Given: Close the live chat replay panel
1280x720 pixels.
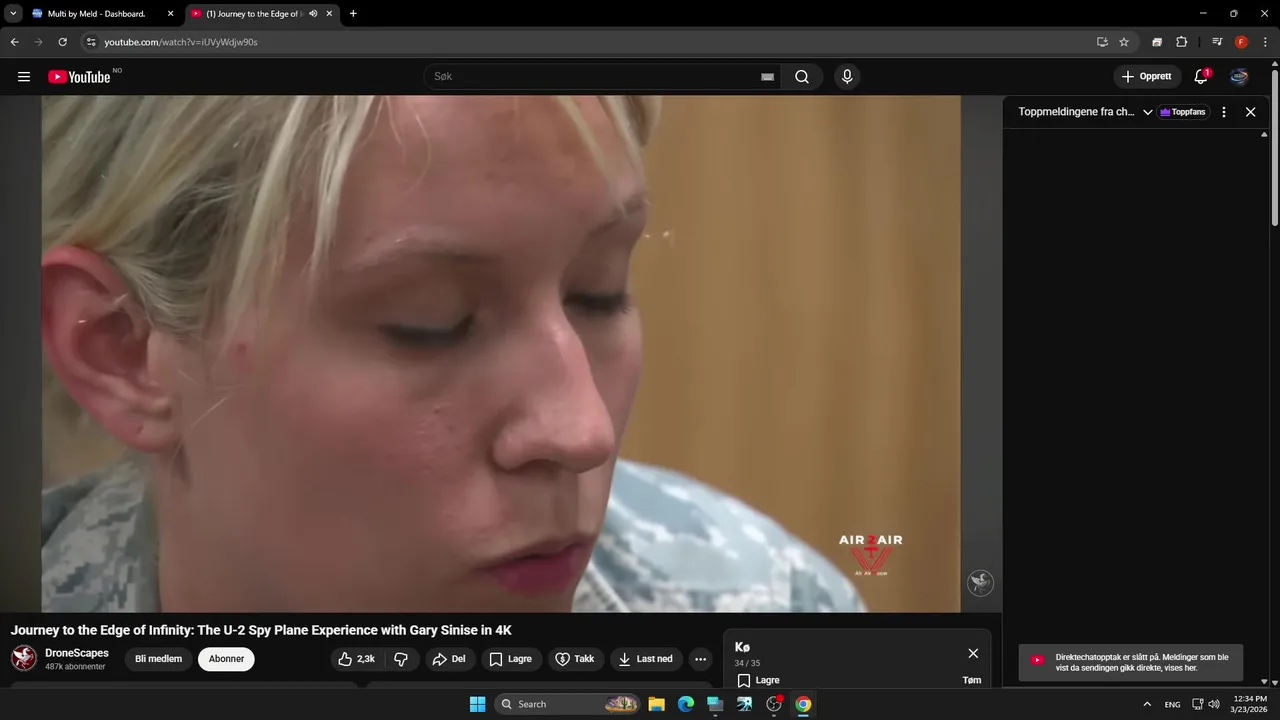Looking at the screenshot, I should 1250,112.
